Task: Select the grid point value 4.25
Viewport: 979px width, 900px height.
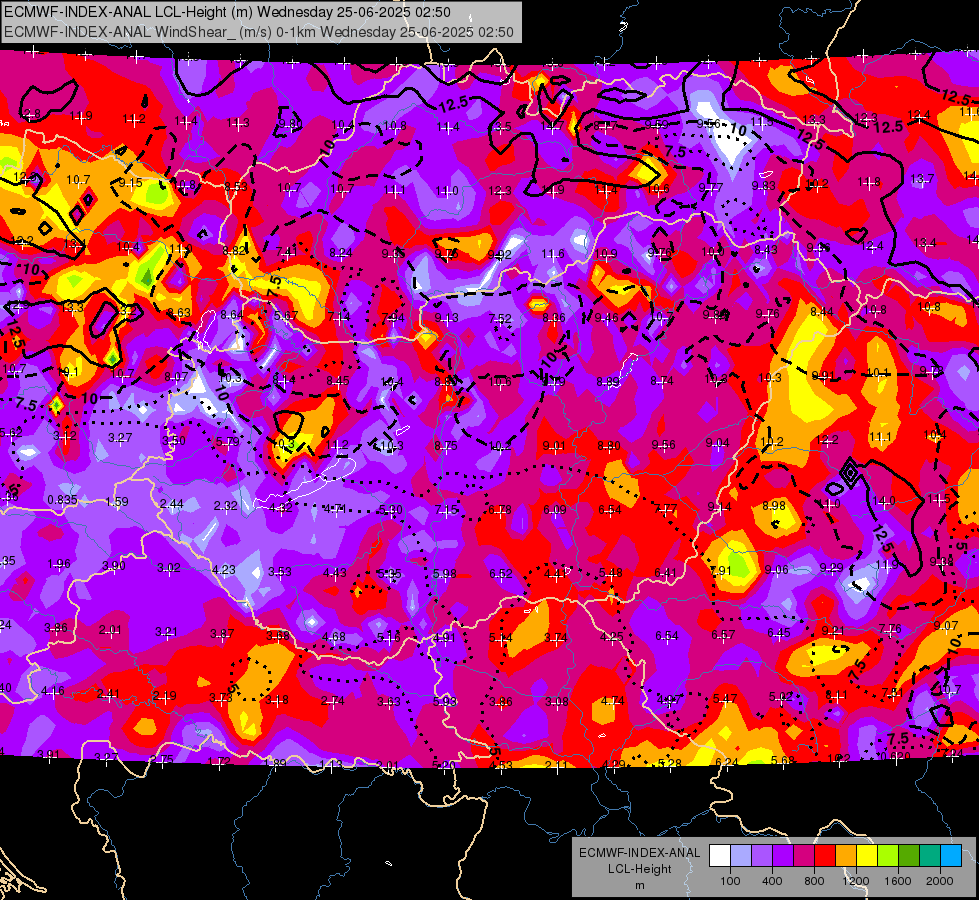Action: [x=611, y=636]
